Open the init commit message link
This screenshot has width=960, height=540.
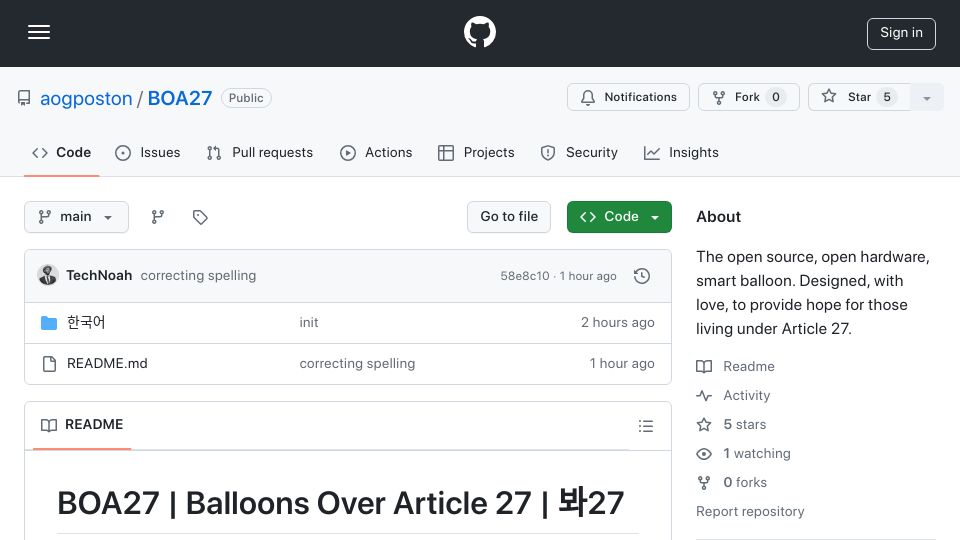[x=309, y=323]
